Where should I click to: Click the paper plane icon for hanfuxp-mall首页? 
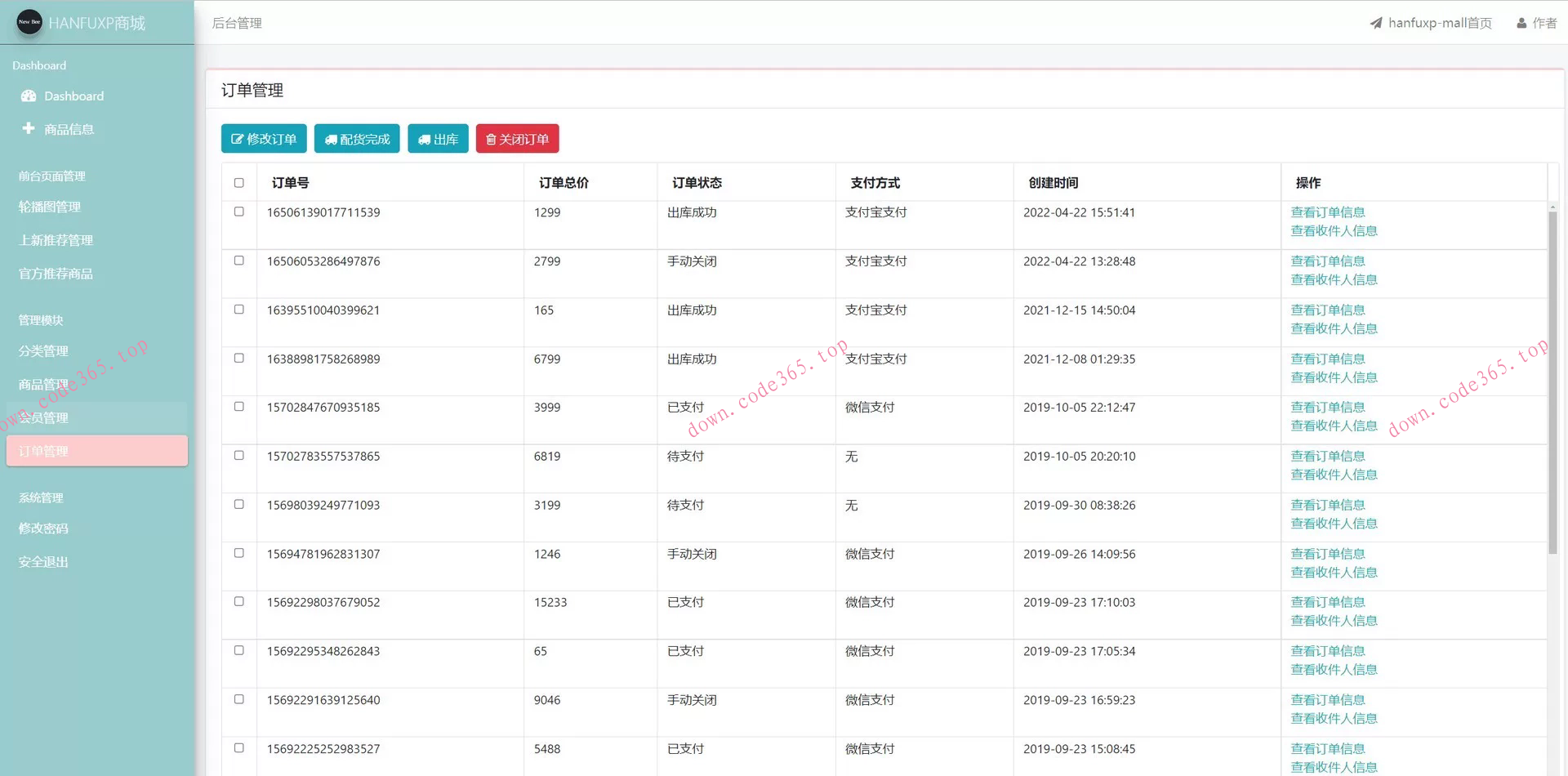(x=1376, y=23)
